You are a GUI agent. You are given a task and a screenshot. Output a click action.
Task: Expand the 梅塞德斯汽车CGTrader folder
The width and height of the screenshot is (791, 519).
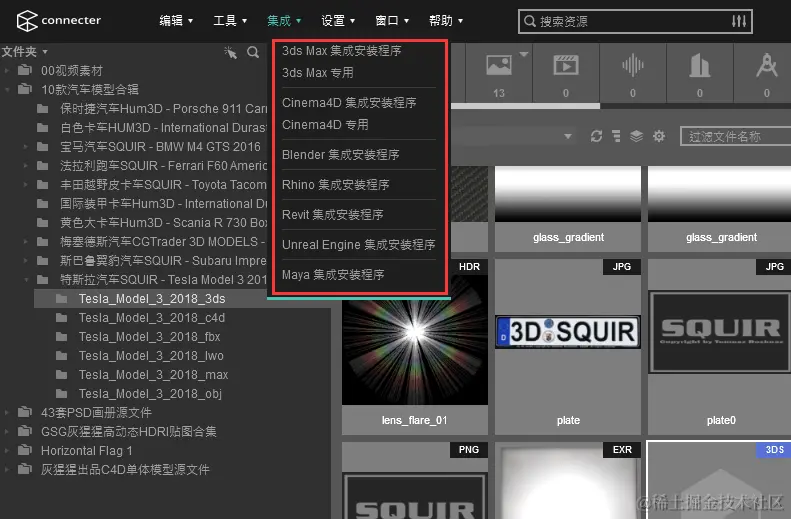[x=26, y=242]
